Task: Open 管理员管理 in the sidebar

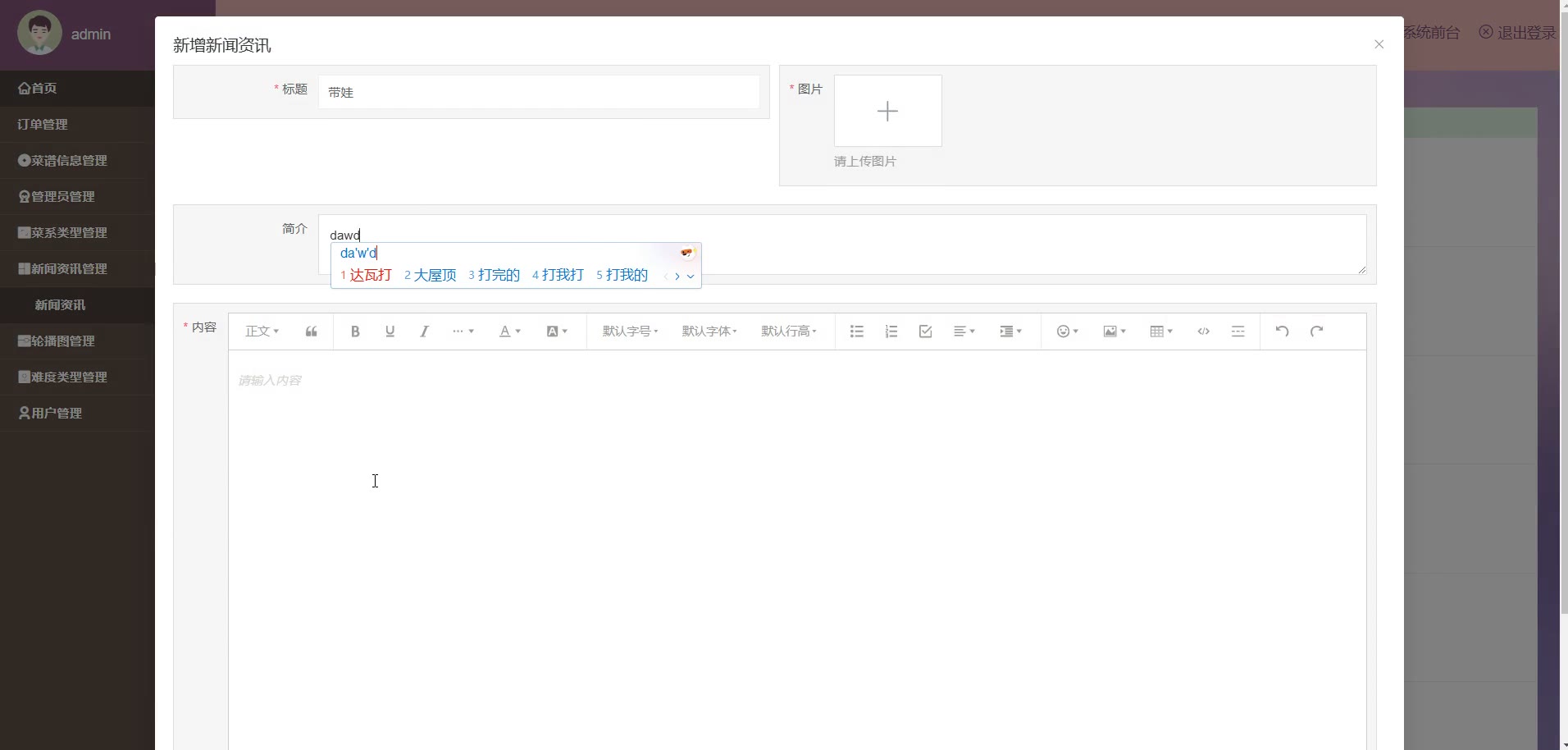Action: click(x=77, y=196)
